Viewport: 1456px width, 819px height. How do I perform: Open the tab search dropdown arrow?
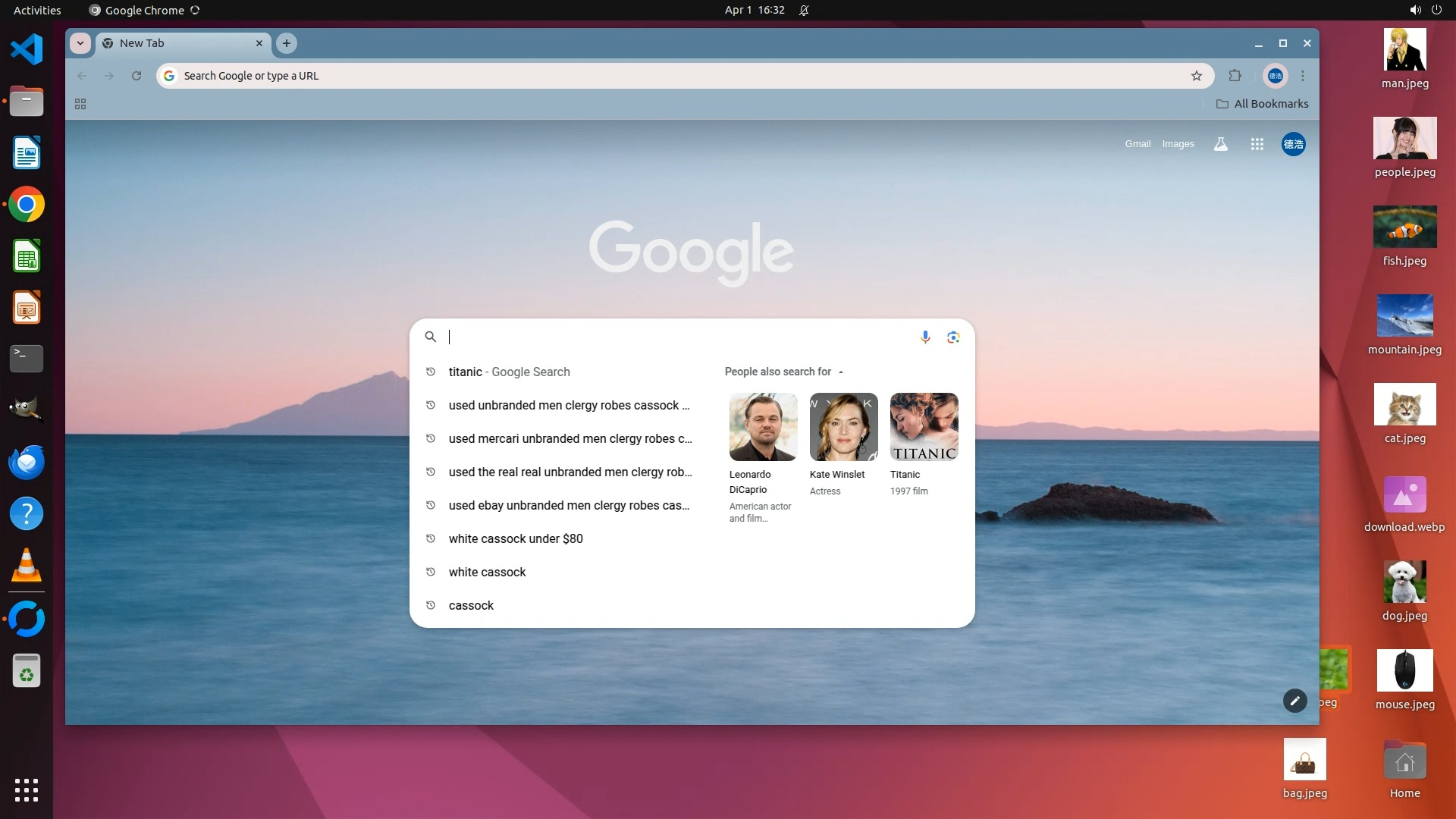point(80,43)
